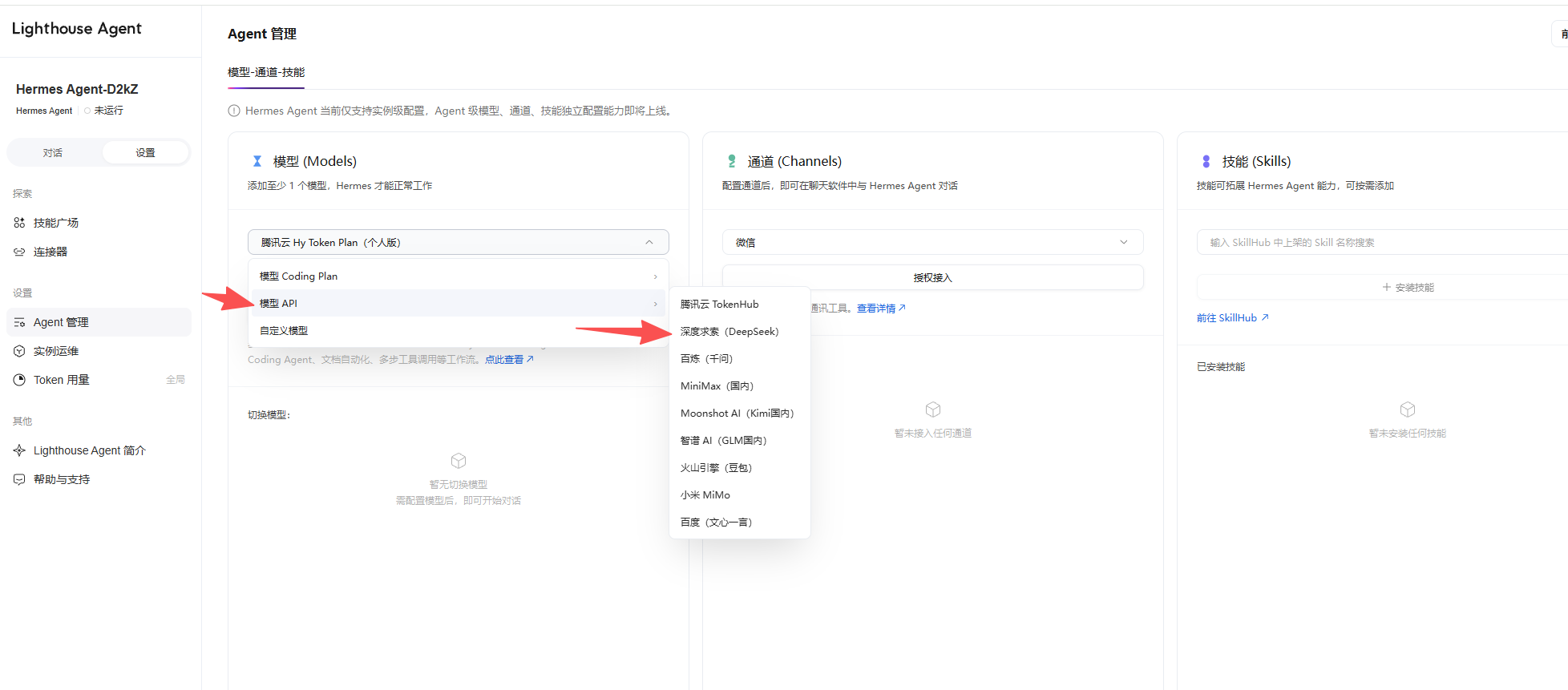Choose 百度 (文心一言) from submenu
The width and height of the screenshot is (1568, 690).
click(x=740, y=522)
